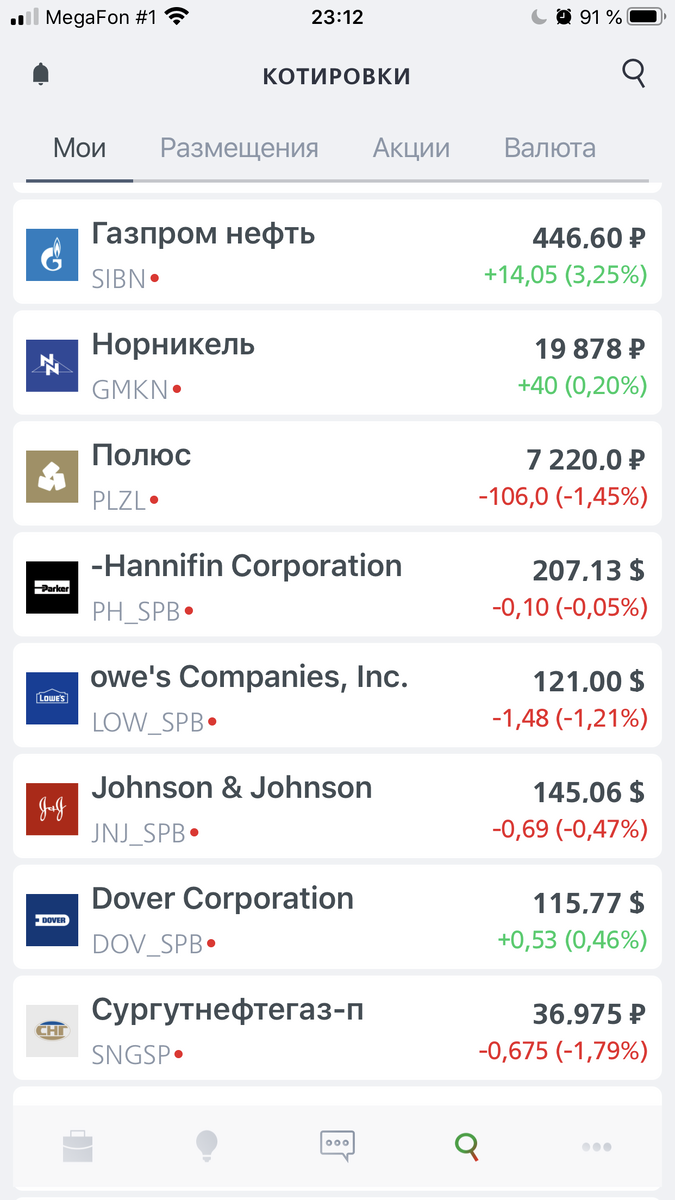675x1200 pixels.
Task: Select the quotes magnifier icon in bottom bar
Action: [467, 1145]
